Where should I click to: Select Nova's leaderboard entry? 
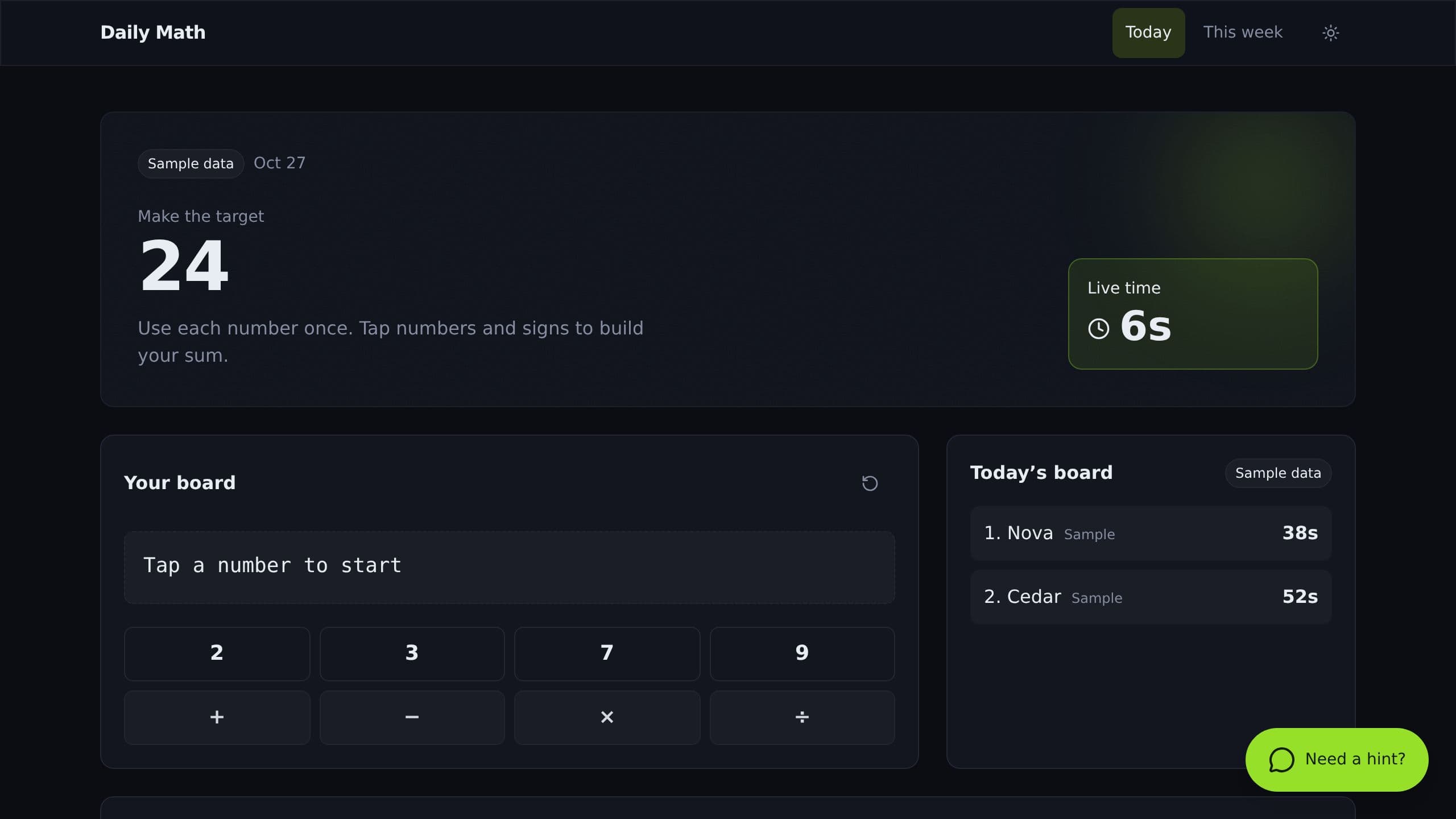pyautogui.click(x=1151, y=533)
